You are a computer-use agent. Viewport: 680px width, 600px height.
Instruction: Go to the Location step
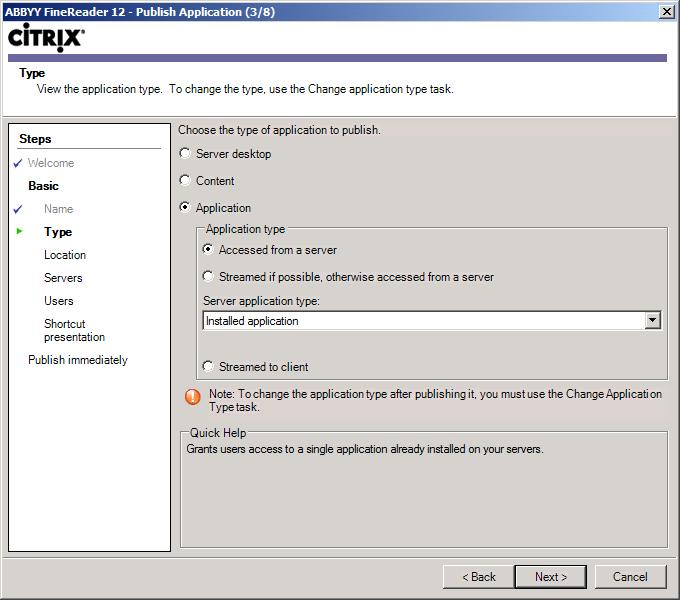tap(65, 255)
